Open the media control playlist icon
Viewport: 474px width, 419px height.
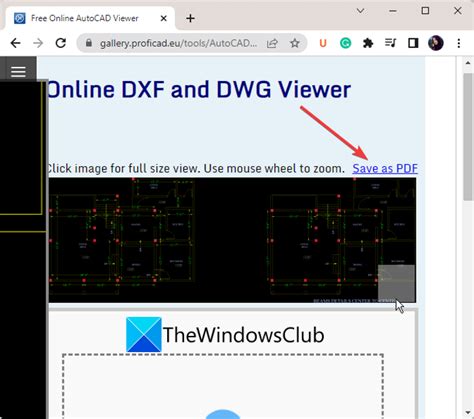point(390,43)
